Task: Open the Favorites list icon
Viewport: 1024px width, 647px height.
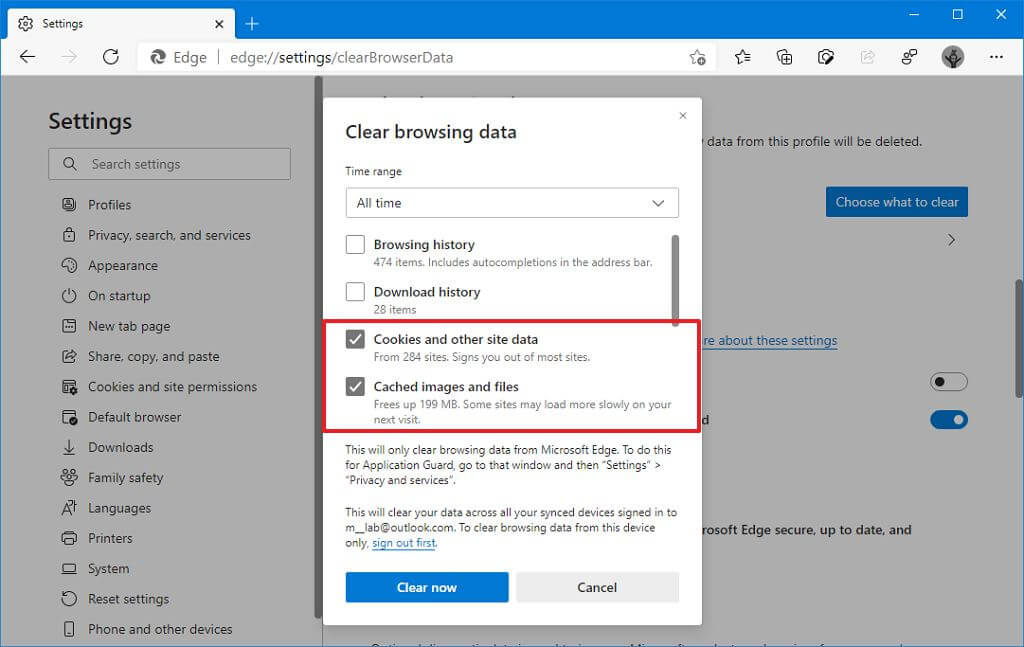Action: 743,57
